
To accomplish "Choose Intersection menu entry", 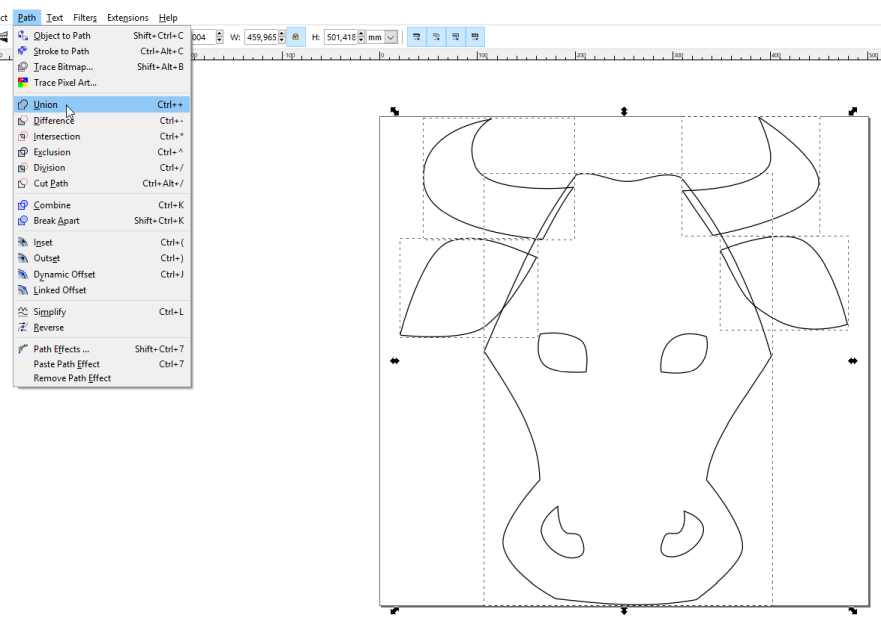I will pyautogui.click(x=102, y=137).
